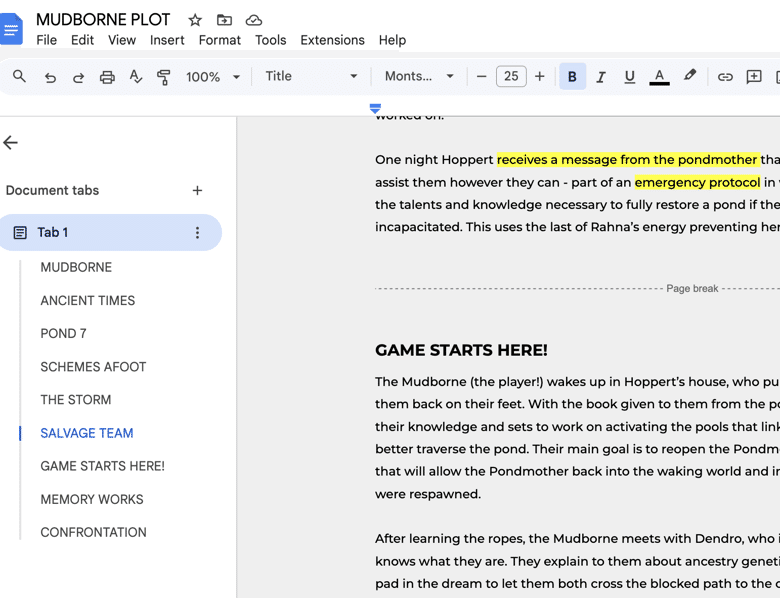Jump to THE STORM heading
This screenshot has height=598, width=780.
point(76,399)
